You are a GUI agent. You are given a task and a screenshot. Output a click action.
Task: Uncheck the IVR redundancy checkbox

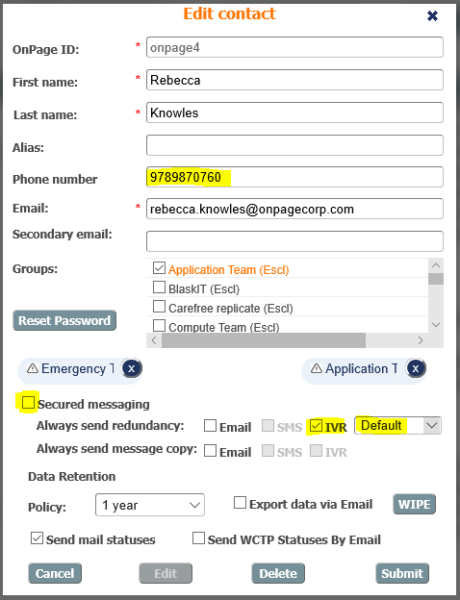click(316, 426)
